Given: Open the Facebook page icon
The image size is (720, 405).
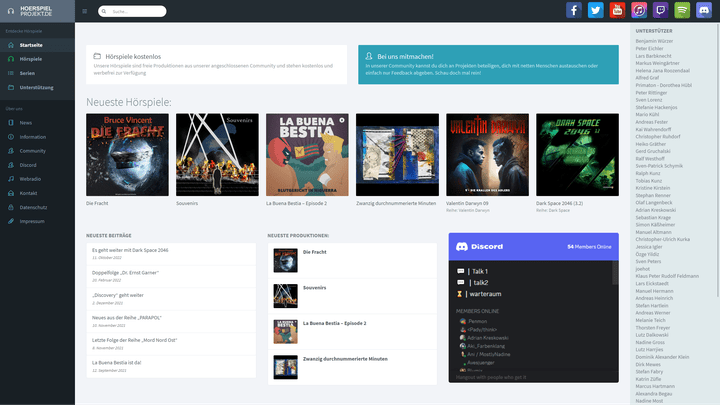Looking at the screenshot, I should 574,10.
